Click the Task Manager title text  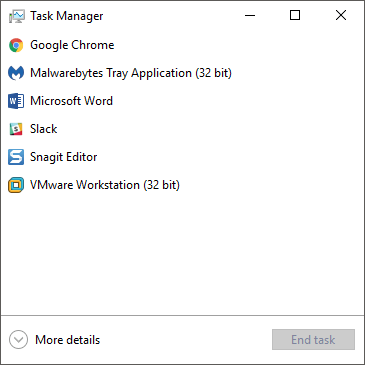pyautogui.click(x=67, y=16)
